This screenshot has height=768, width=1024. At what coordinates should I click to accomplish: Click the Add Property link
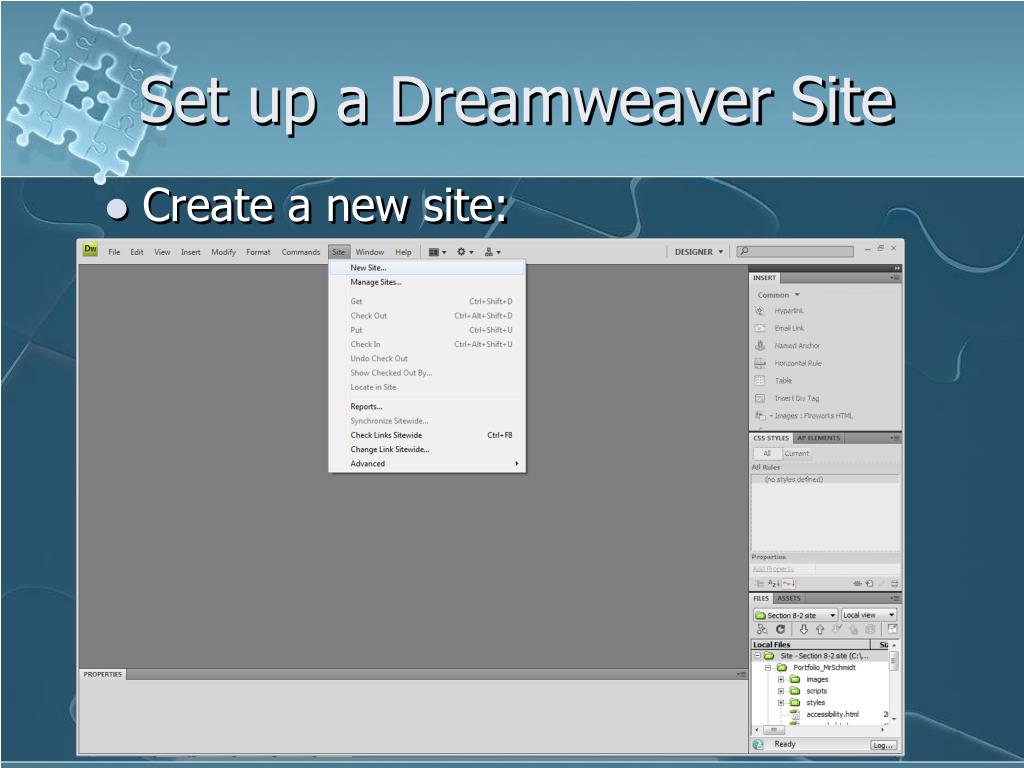pyautogui.click(x=773, y=569)
